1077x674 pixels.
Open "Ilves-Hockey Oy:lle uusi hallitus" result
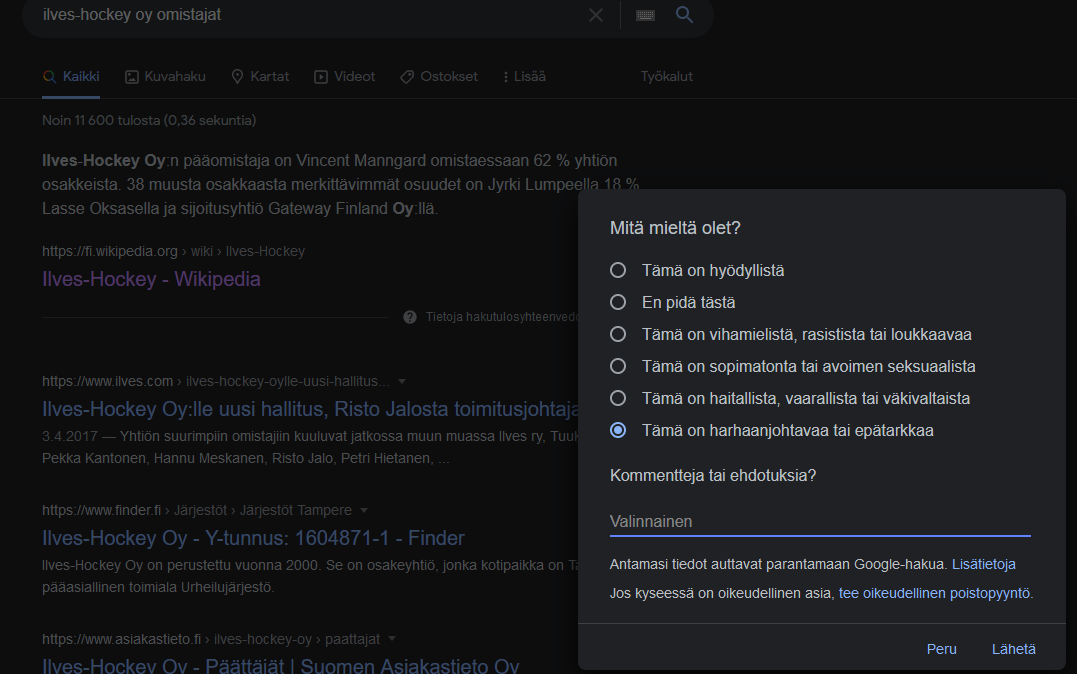pos(310,409)
